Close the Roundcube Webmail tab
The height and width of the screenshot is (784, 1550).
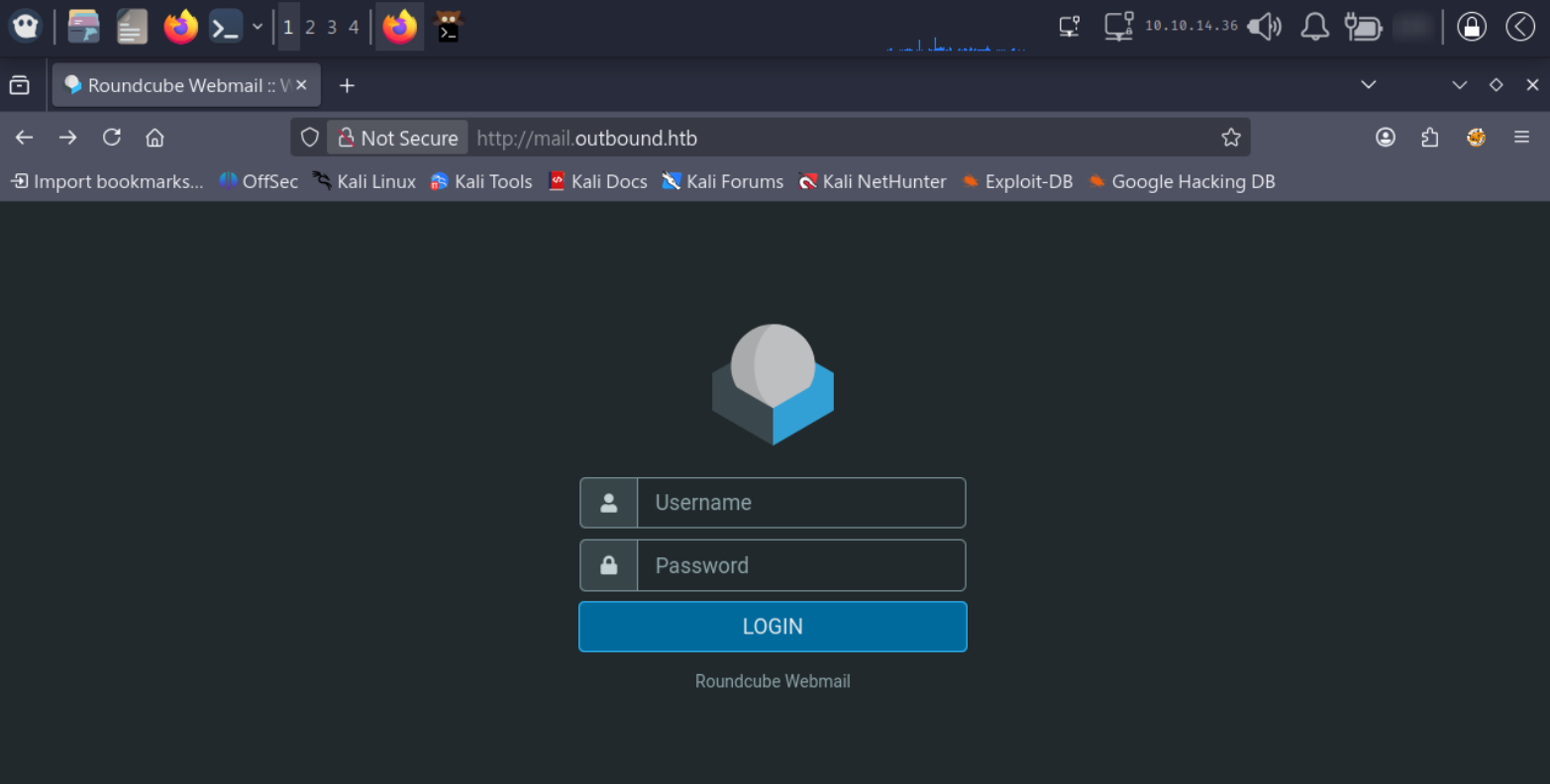click(x=302, y=85)
